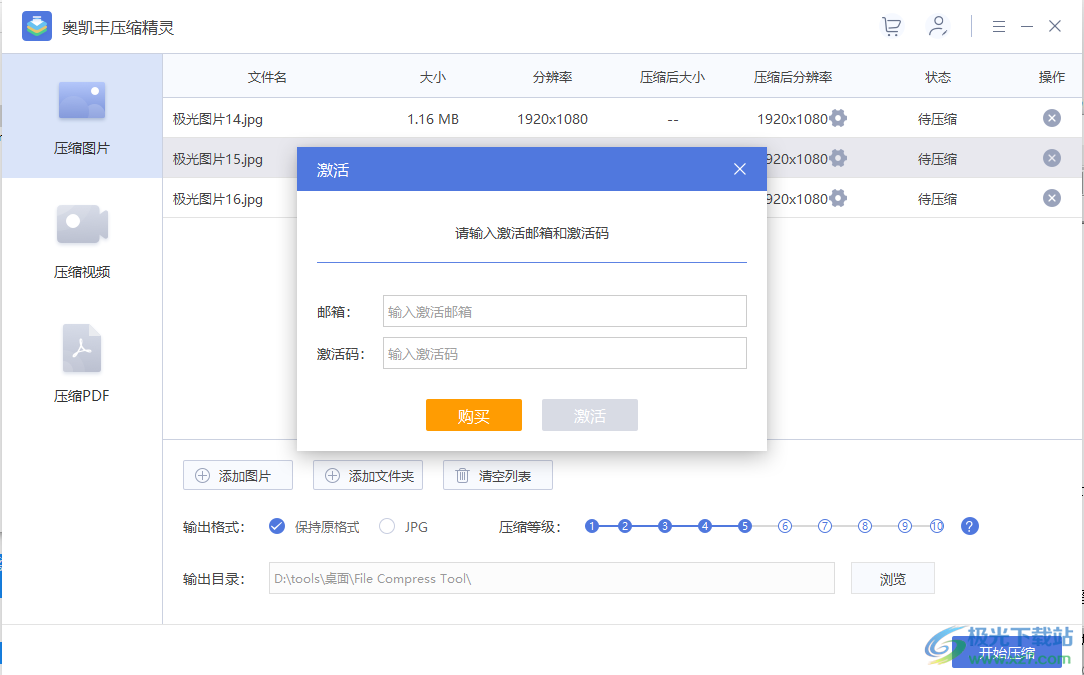1084x675 pixels.
Task: Click the 添加图片 button
Action: click(238, 475)
